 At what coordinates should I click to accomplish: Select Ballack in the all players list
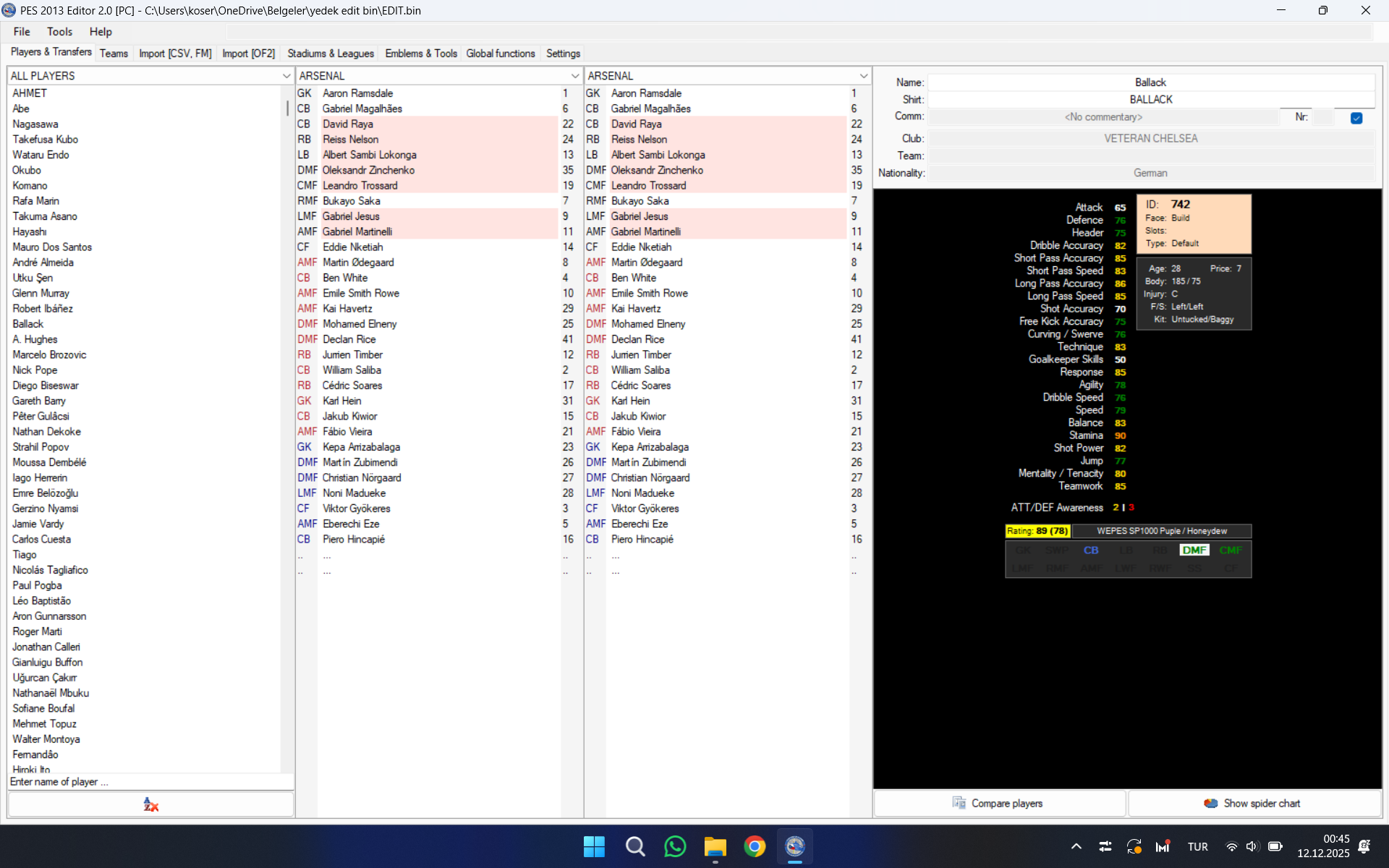[27, 324]
